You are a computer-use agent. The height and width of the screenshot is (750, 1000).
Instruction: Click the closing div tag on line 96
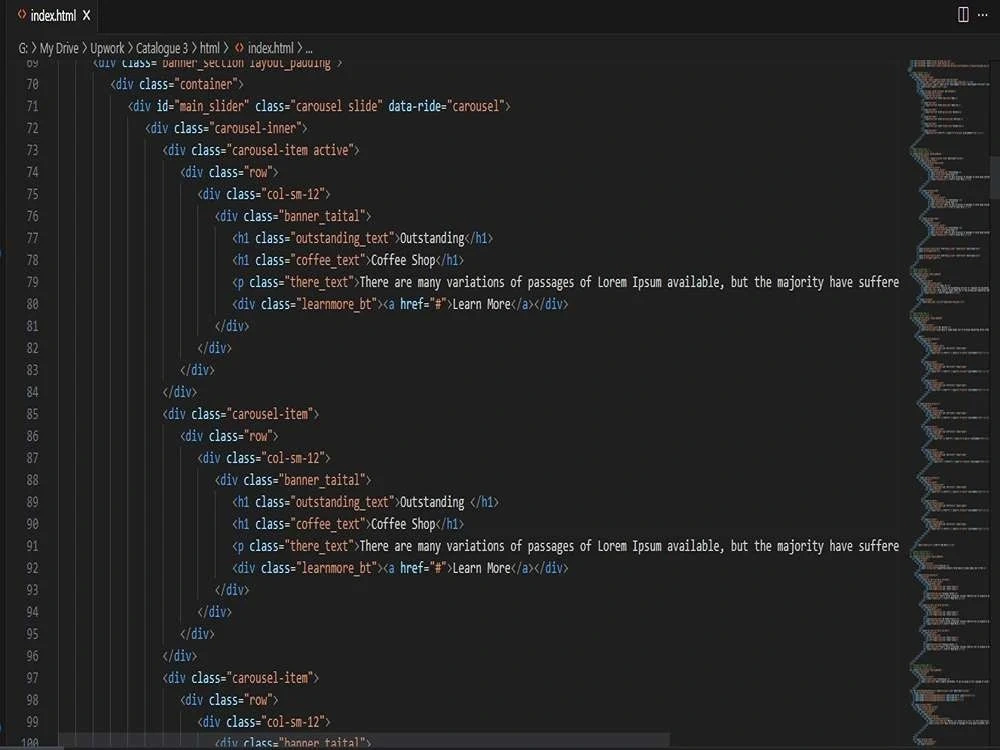pos(180,656)
